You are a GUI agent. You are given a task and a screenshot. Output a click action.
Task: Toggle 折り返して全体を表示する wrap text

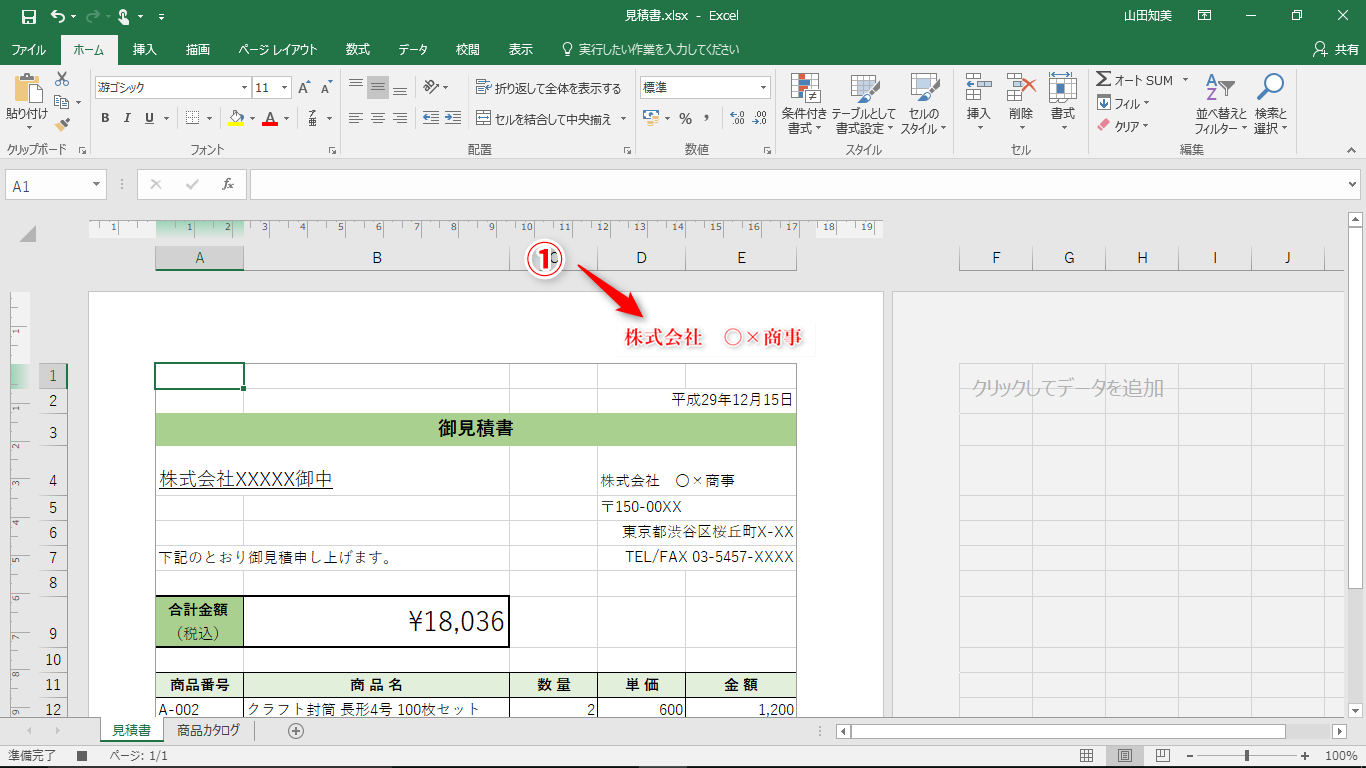(x=549, y=88)
